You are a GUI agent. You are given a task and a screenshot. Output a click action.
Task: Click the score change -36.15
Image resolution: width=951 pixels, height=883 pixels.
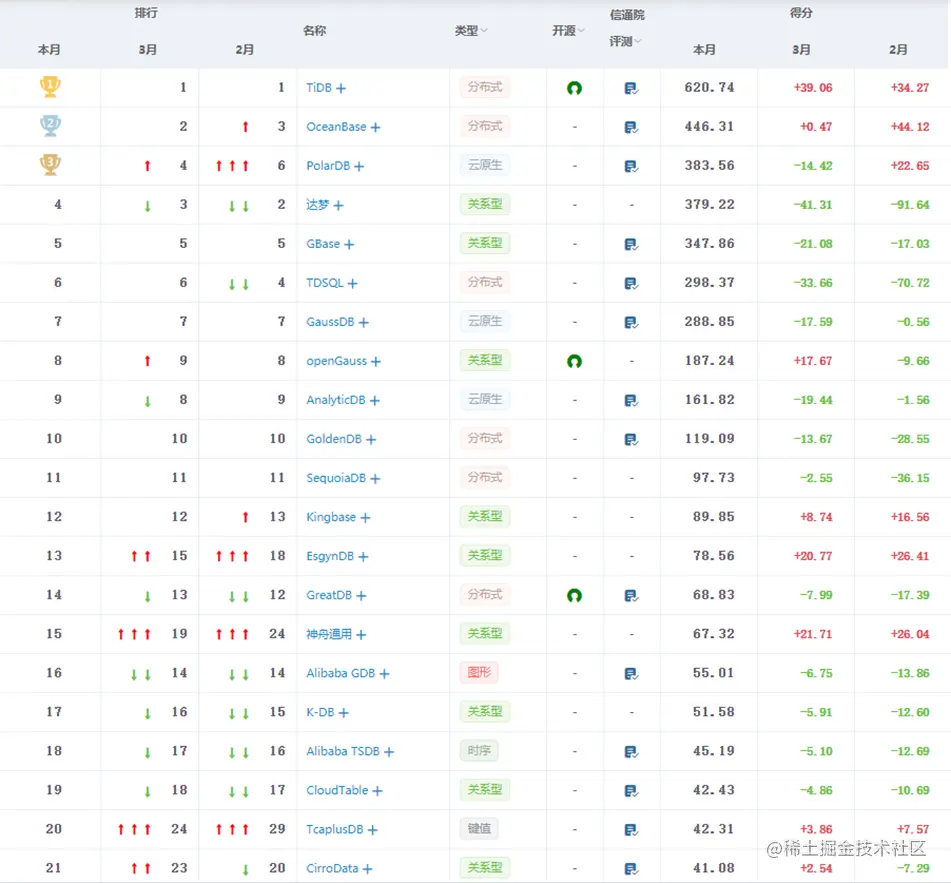(910, 478)
